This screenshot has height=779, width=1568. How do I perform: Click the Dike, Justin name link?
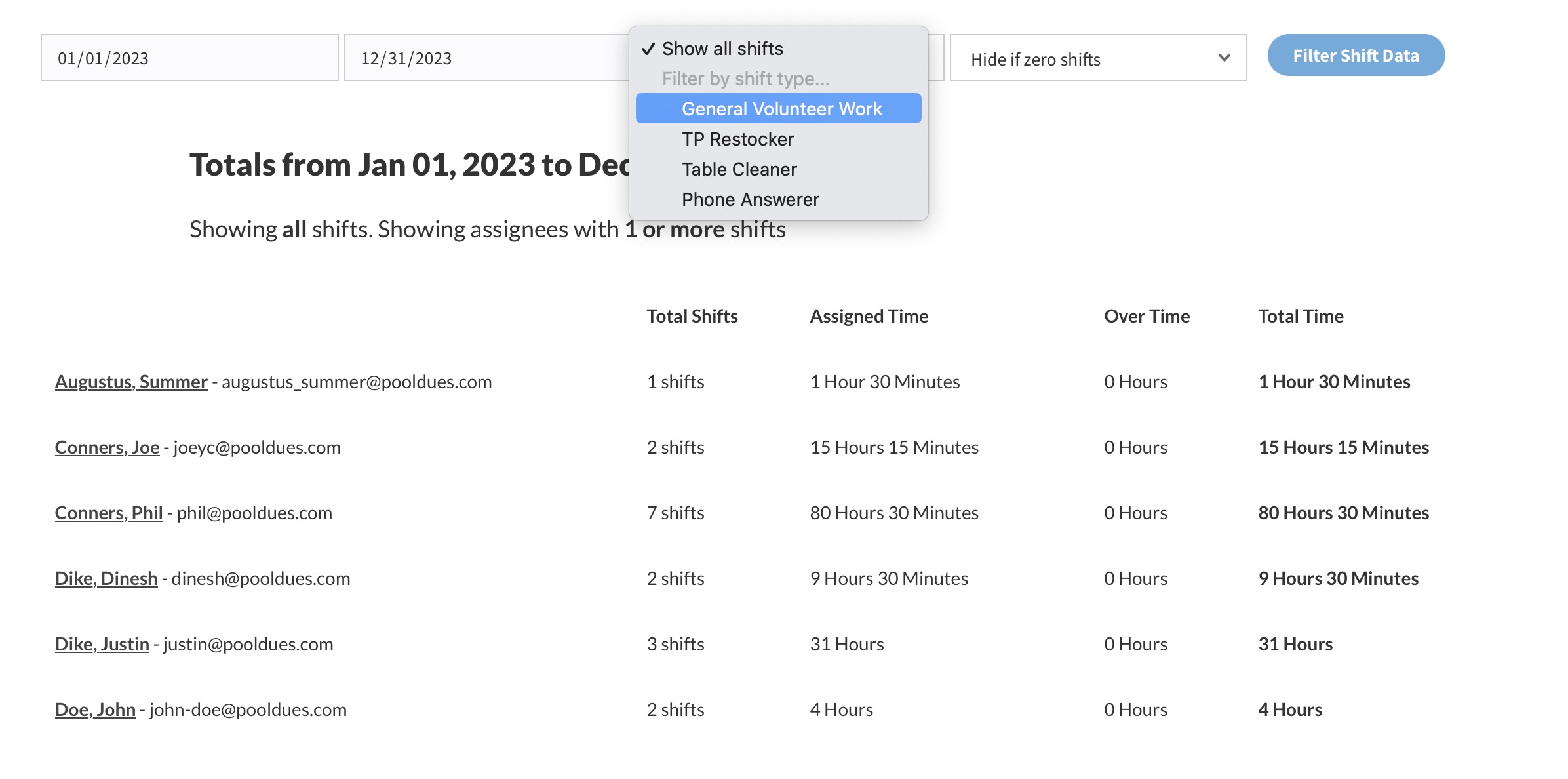(x=102, y=644)
